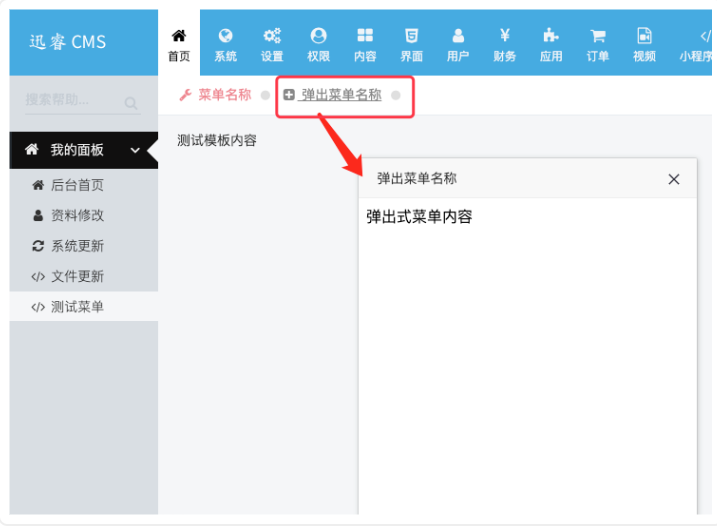Open the 弹出菜单名称 popup link
717x528 pixels.
coord(341,95)
